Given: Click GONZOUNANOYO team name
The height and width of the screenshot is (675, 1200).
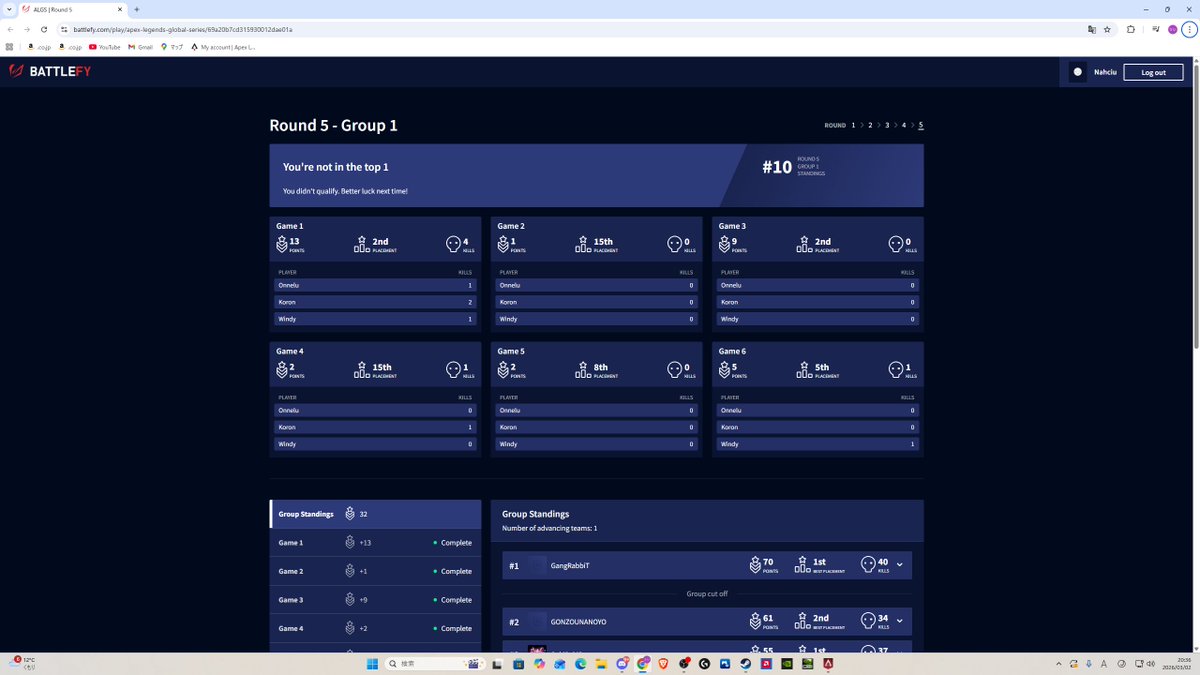Looking at the screenshot, I should click(x=578, y=622).
